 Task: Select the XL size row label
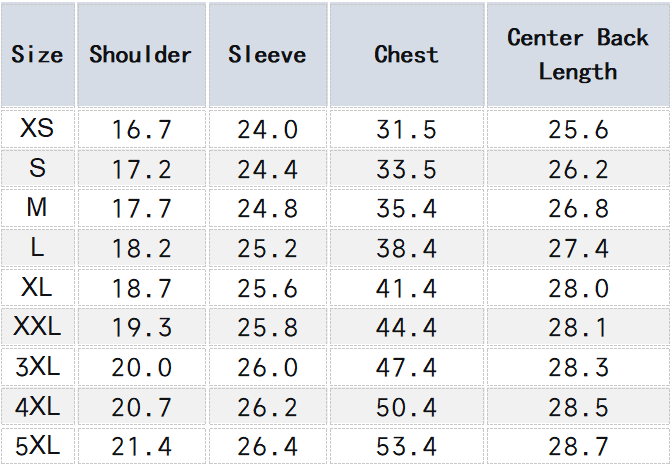click(x=37, y=288)
